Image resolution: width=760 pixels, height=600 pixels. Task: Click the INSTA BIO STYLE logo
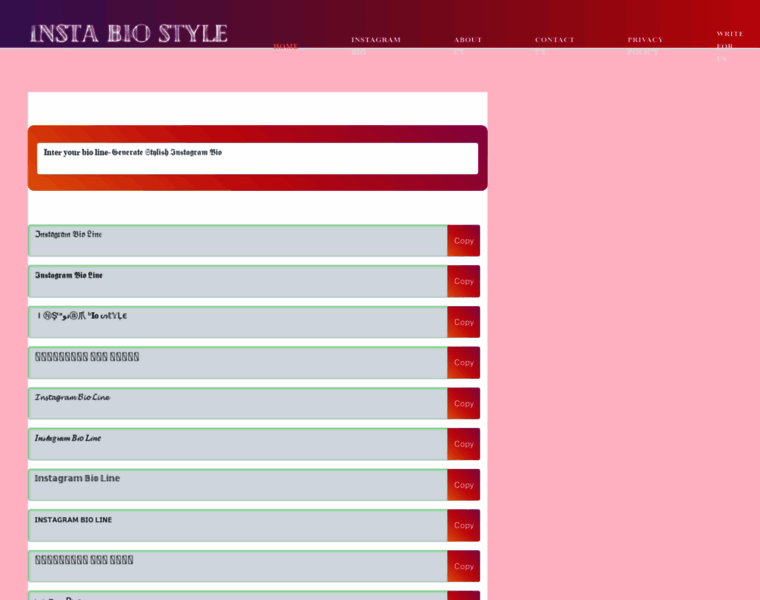129,33
